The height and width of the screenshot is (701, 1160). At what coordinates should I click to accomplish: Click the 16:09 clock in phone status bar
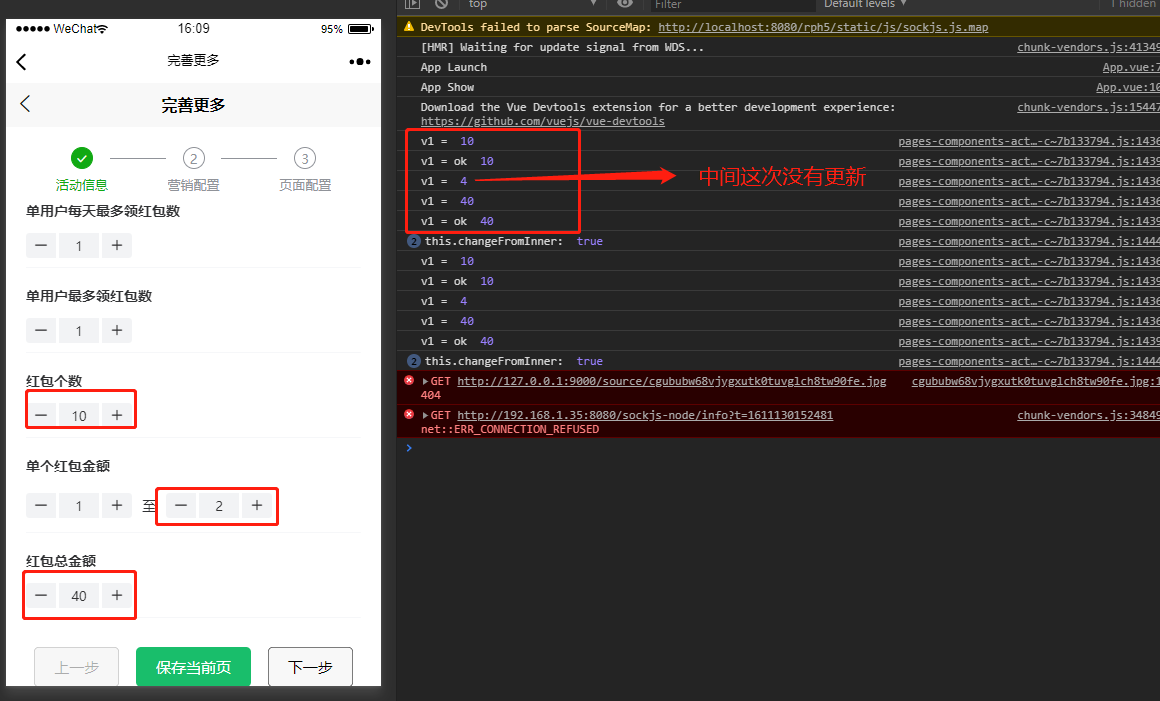tap(193, 29)
